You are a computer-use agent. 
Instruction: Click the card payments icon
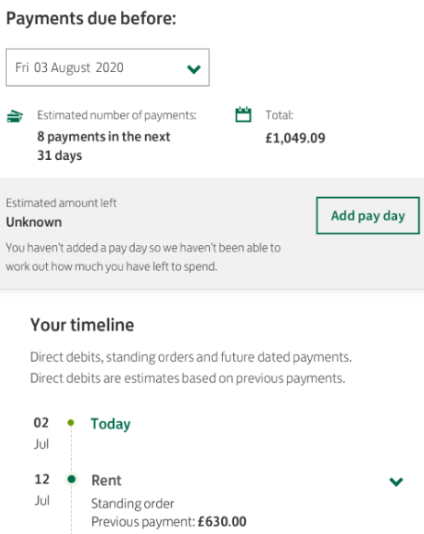point(15,116)
